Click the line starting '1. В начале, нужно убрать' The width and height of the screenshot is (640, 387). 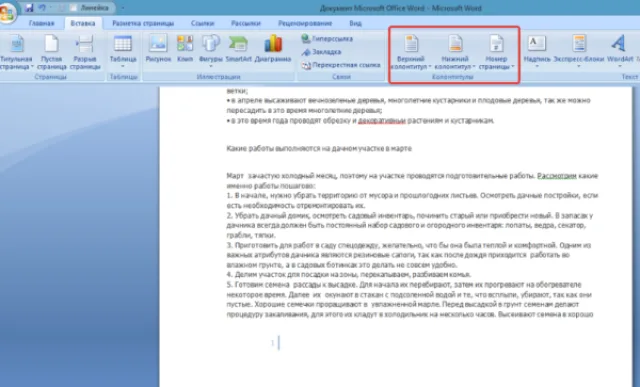[x=412, y=196]
